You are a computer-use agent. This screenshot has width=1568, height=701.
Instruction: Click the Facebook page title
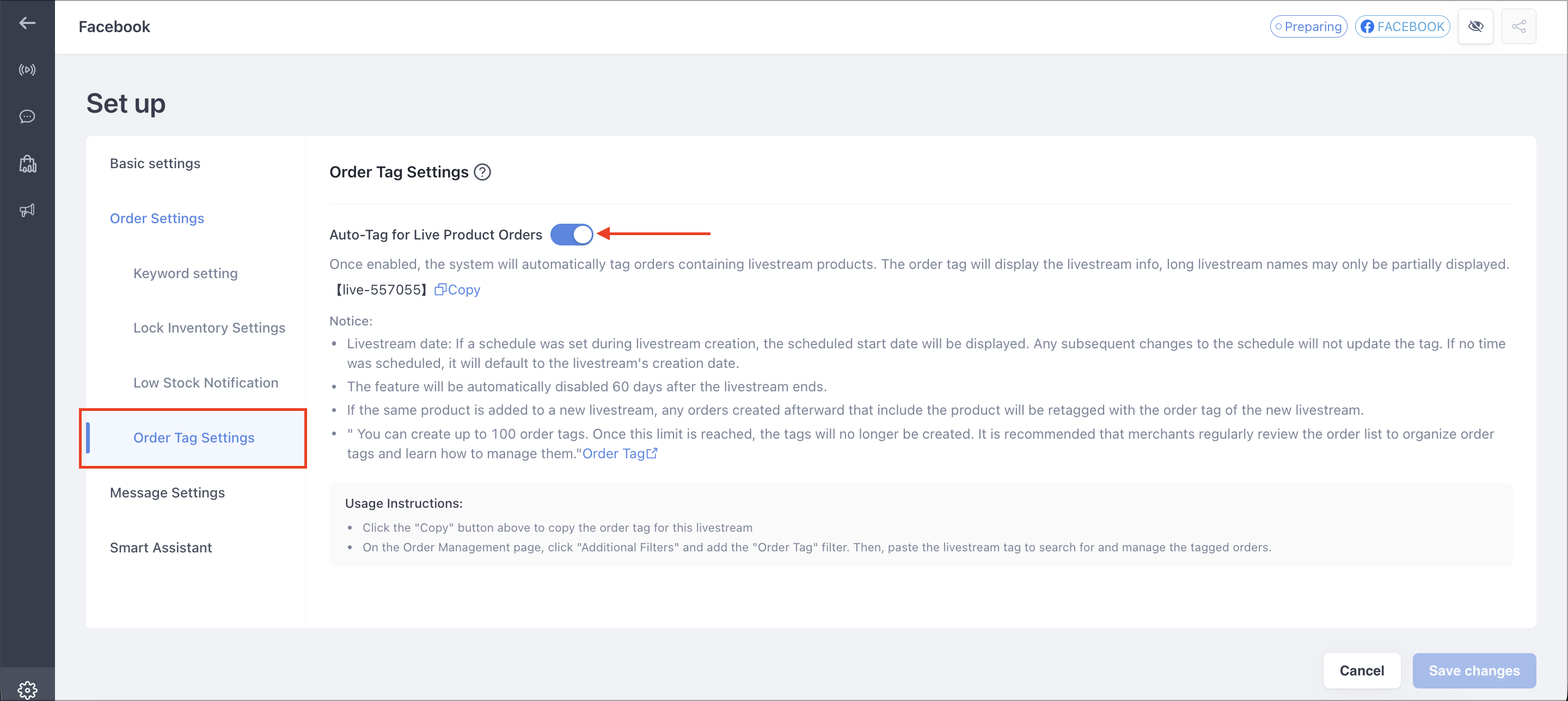coord(114,27)
